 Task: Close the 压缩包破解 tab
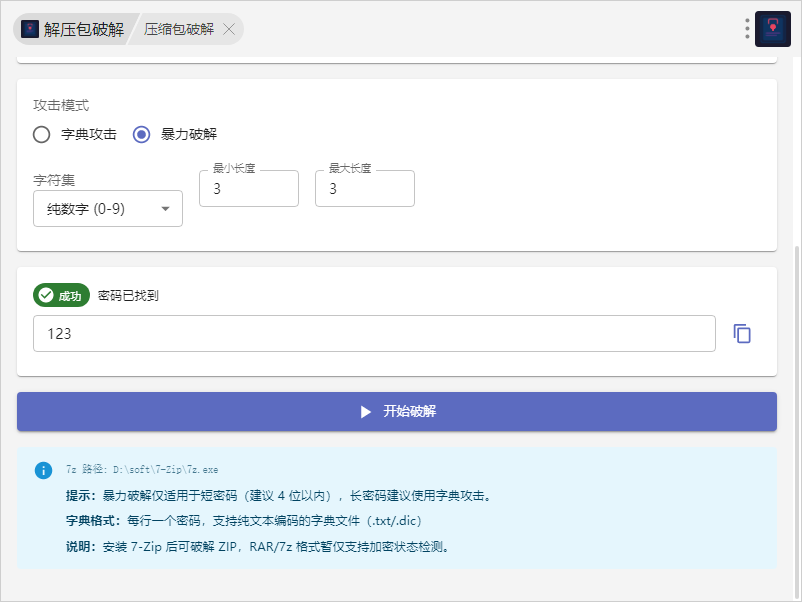[229, 29]
